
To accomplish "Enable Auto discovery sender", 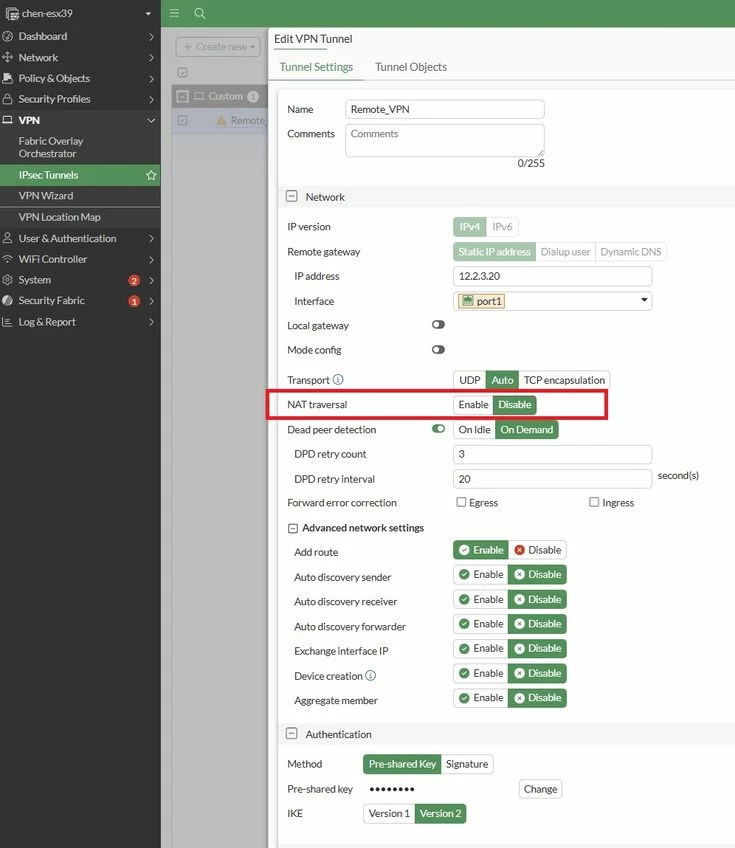I will pyautogui.click(x=481, y=574).
